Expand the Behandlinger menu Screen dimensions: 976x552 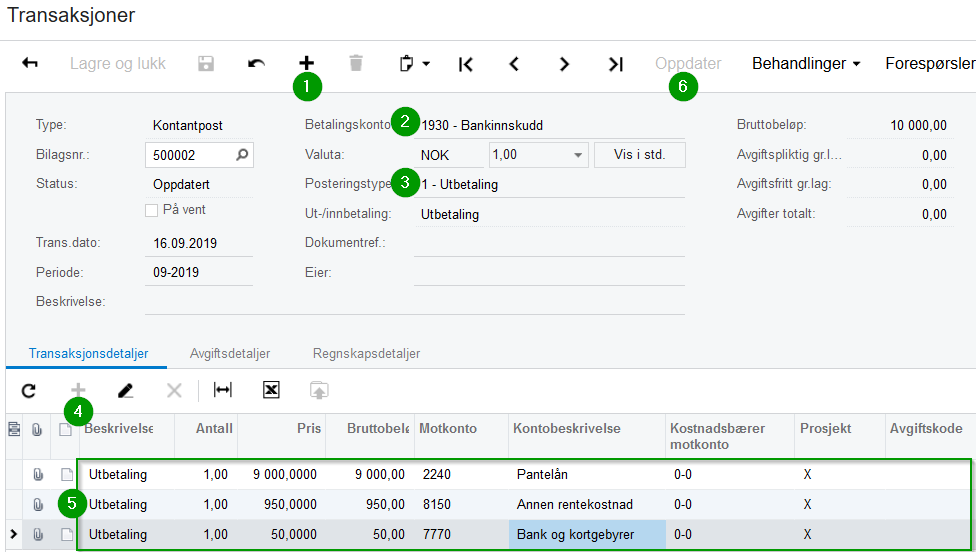(806, 64)
